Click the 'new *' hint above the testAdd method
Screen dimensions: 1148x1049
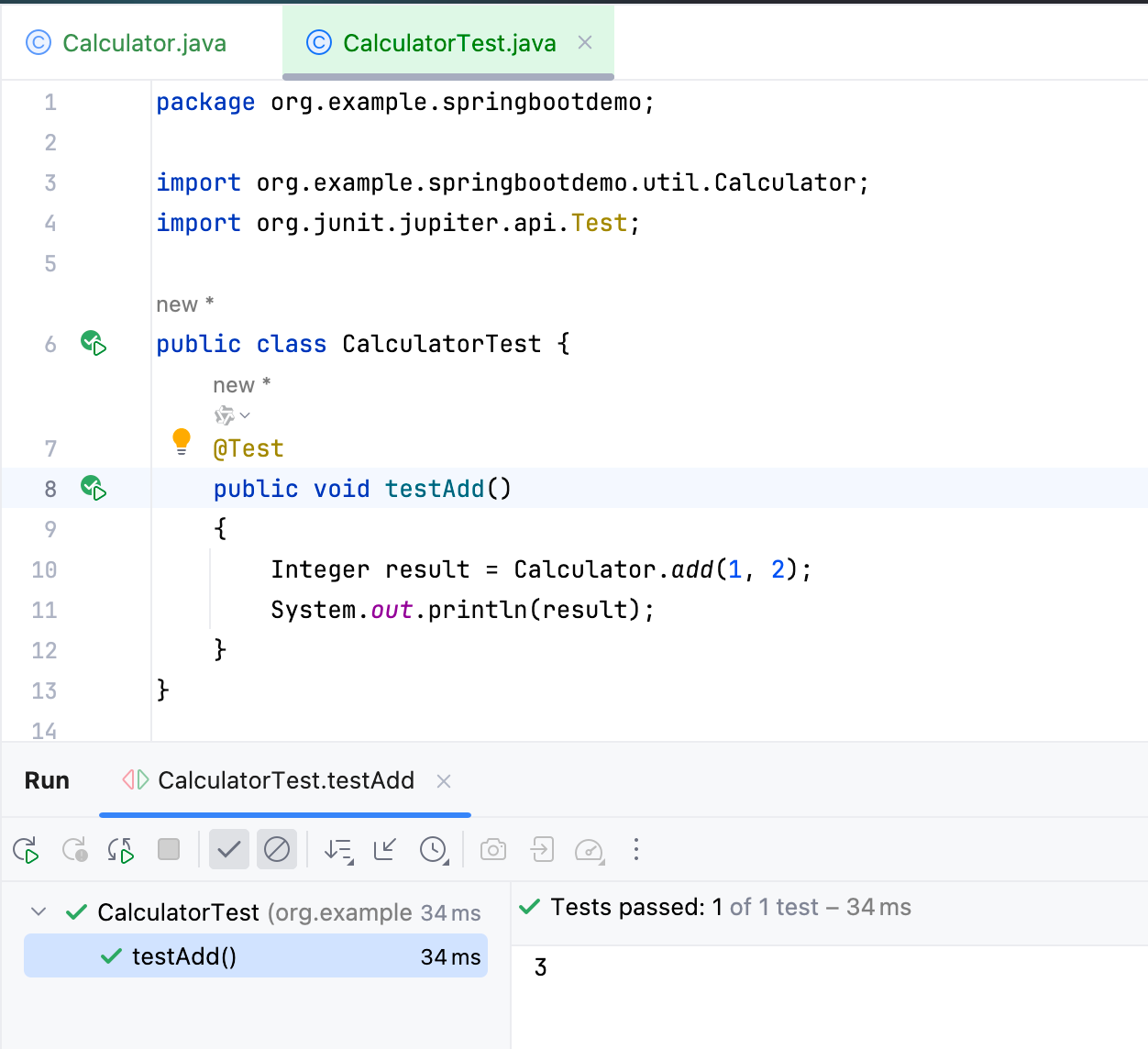pyautogui.click(x=242, y=385)
